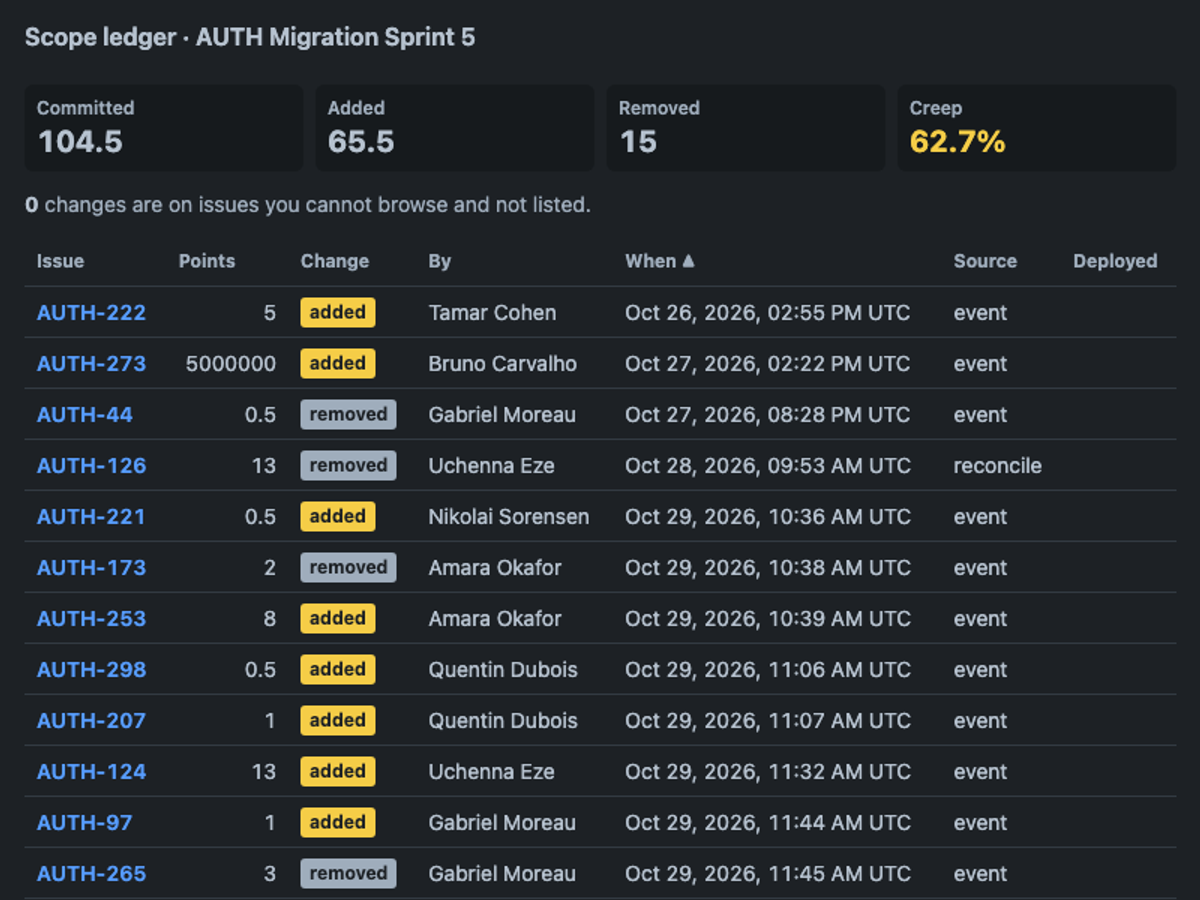Click the added badge in AUTH-221 row
1200x900 pixels.
coord(338,516)
